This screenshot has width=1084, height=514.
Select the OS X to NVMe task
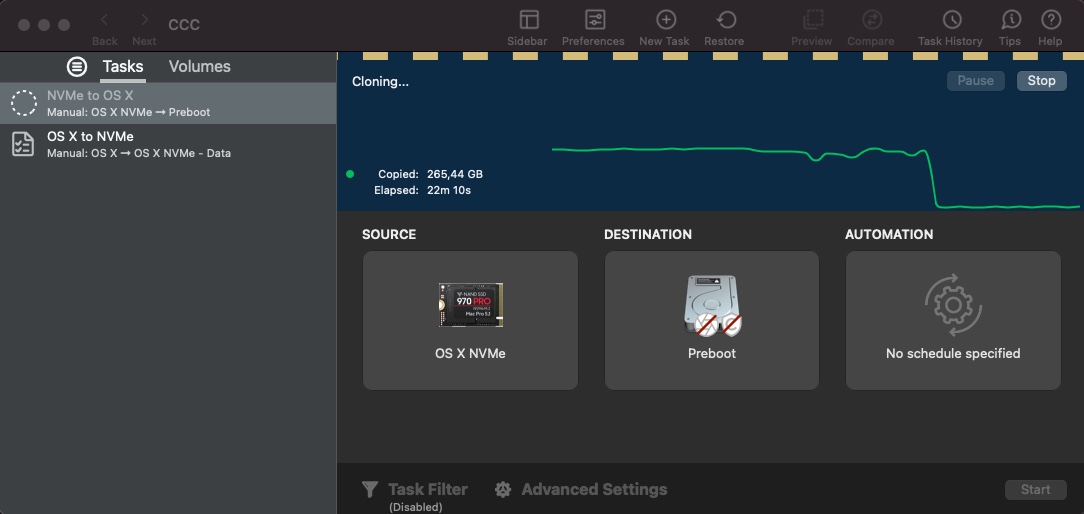point(168,145)
